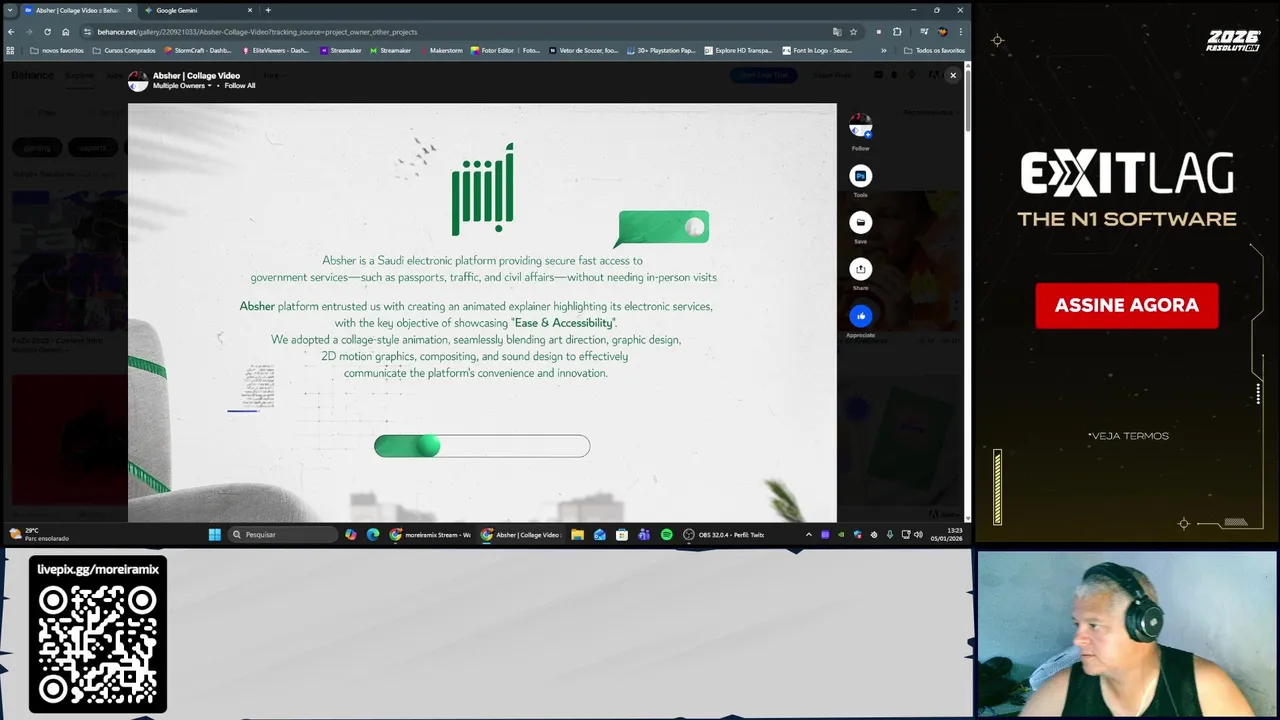Save project with the folder icon
1280x720 pixels.
[860, 222]
